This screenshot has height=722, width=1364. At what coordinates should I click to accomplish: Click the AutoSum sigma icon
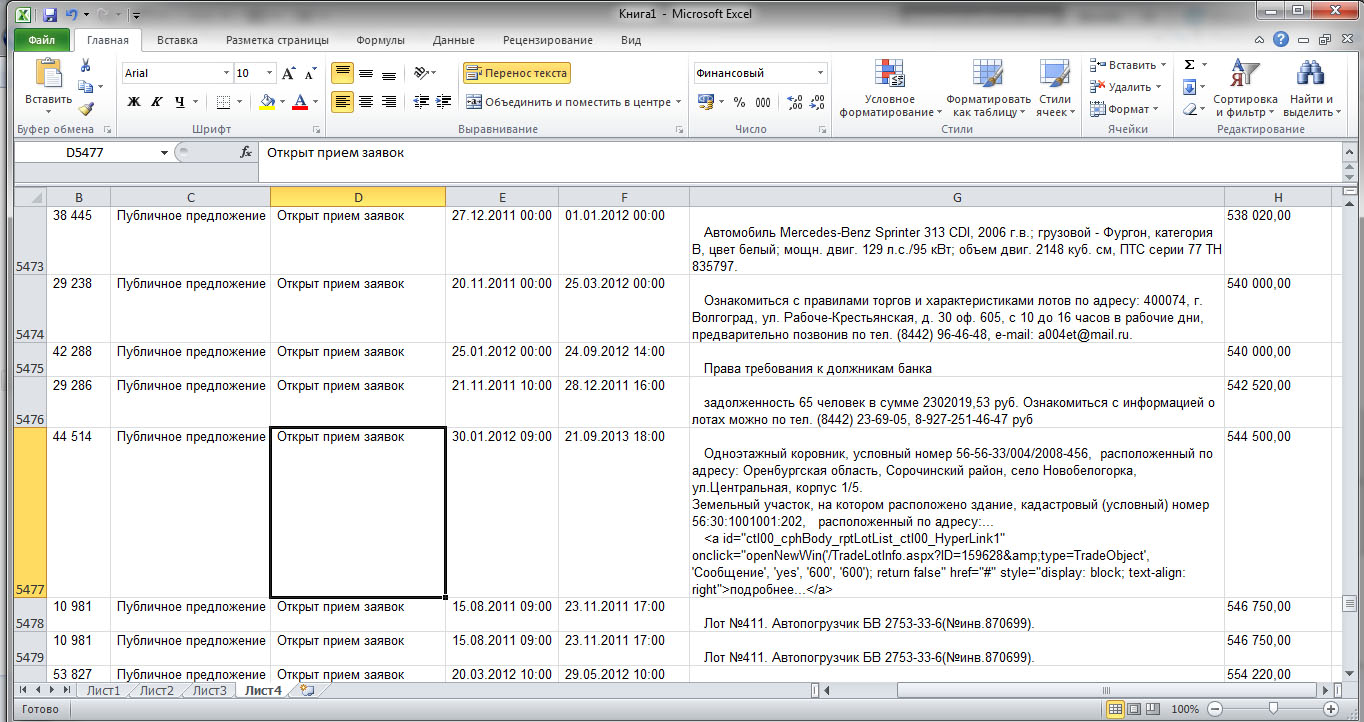pos(1189,65)
